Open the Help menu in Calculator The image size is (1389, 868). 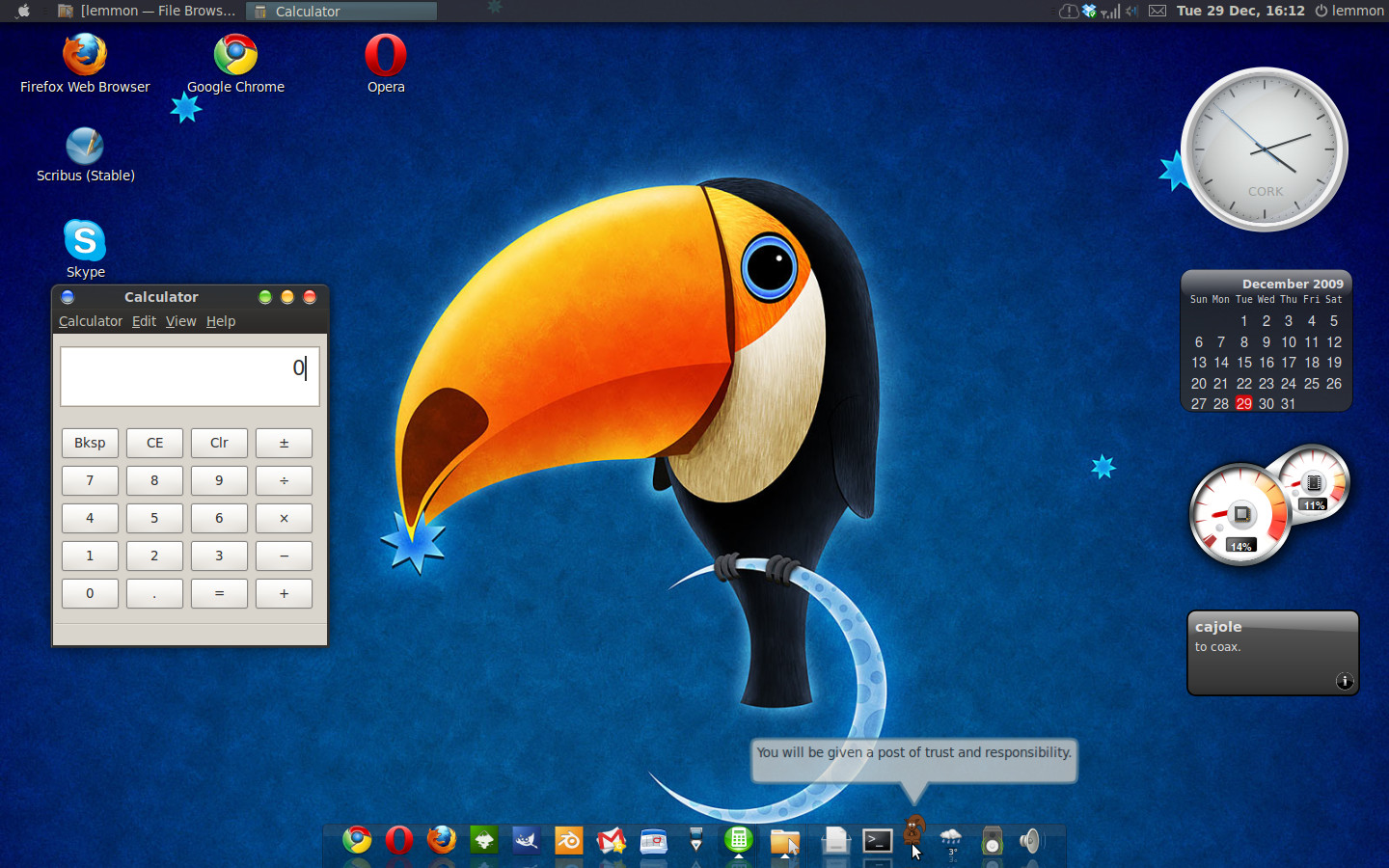221,321
